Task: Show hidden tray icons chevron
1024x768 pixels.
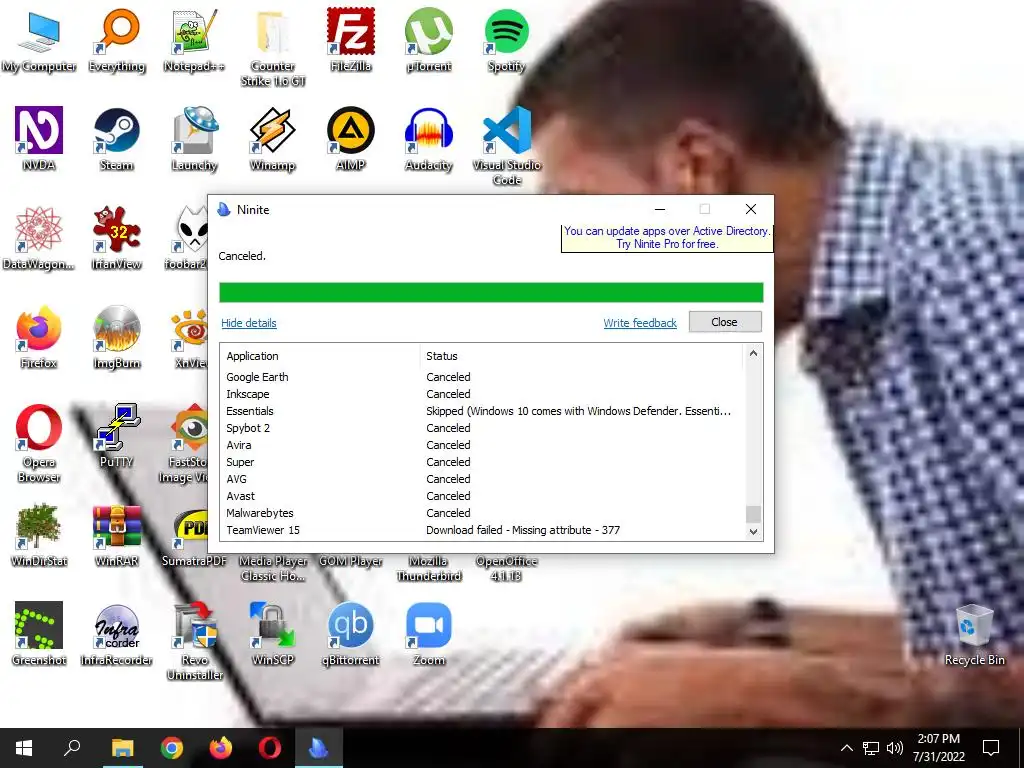Action: pyautogui.click(x=846, y=748)
